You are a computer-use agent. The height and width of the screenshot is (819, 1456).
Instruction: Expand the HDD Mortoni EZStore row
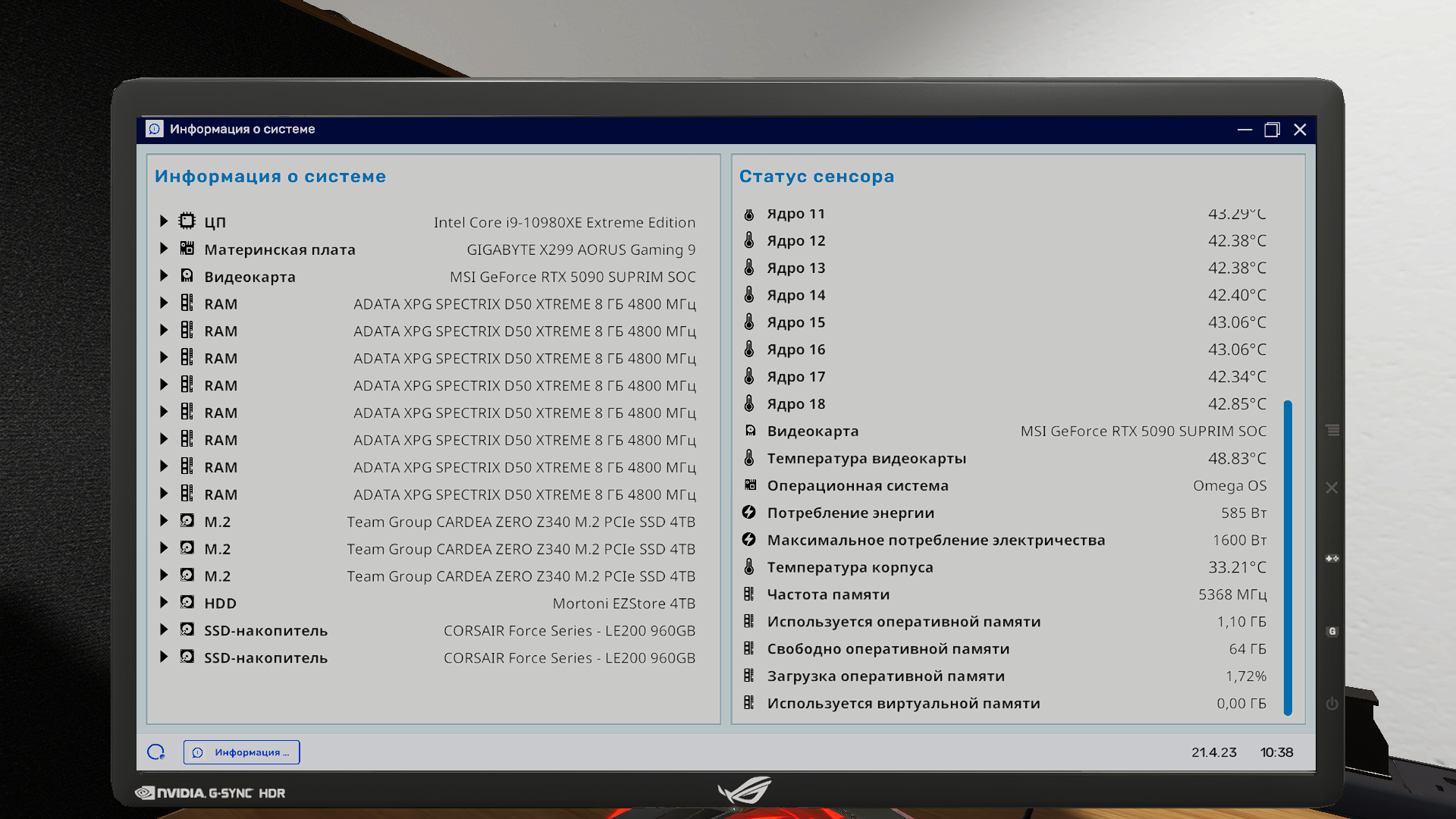(164, 603)
